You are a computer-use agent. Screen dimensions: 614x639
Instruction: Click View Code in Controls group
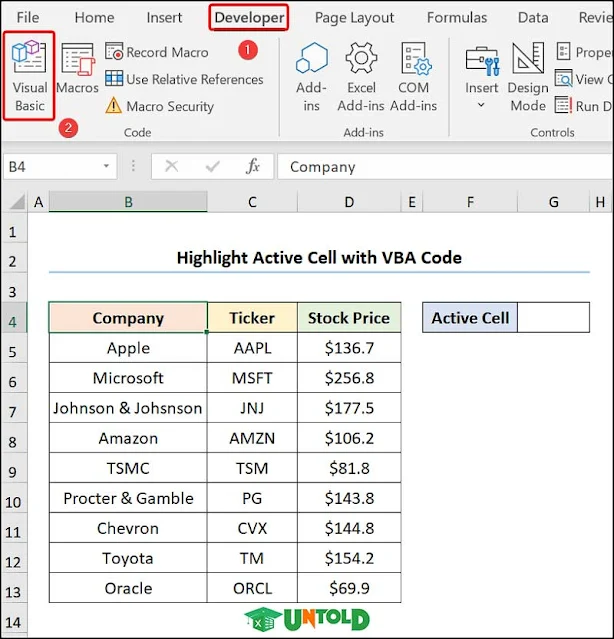coord(583,79)
